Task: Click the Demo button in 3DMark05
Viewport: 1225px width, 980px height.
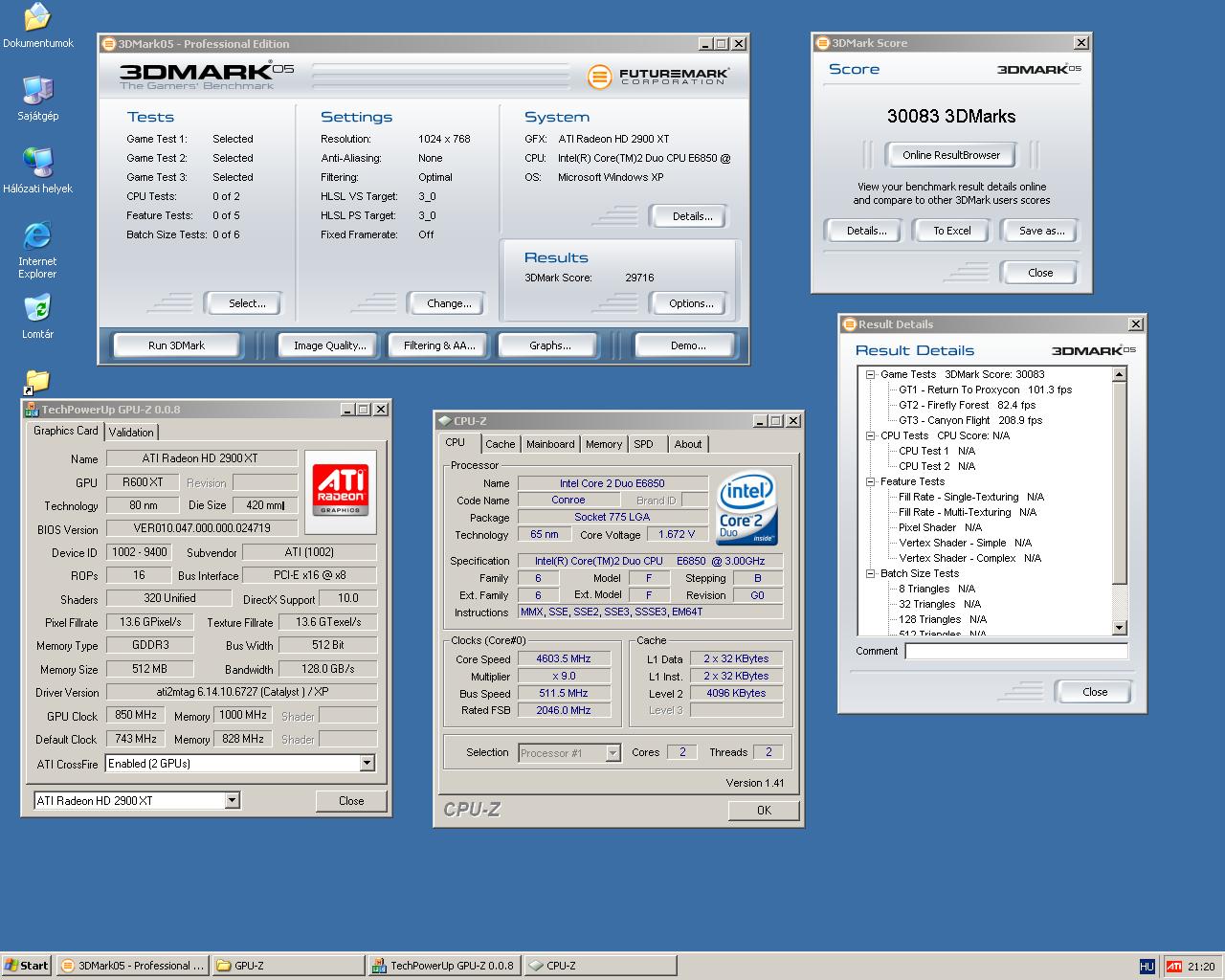Action: coord(687,345)
